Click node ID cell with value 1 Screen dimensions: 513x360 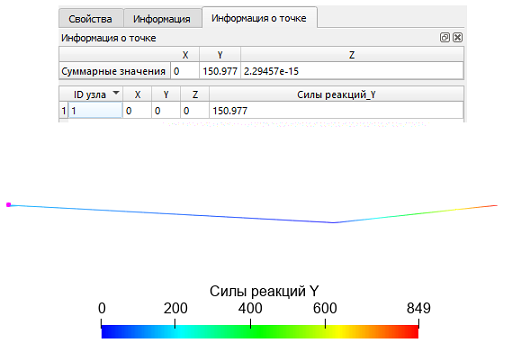point(95,110)
